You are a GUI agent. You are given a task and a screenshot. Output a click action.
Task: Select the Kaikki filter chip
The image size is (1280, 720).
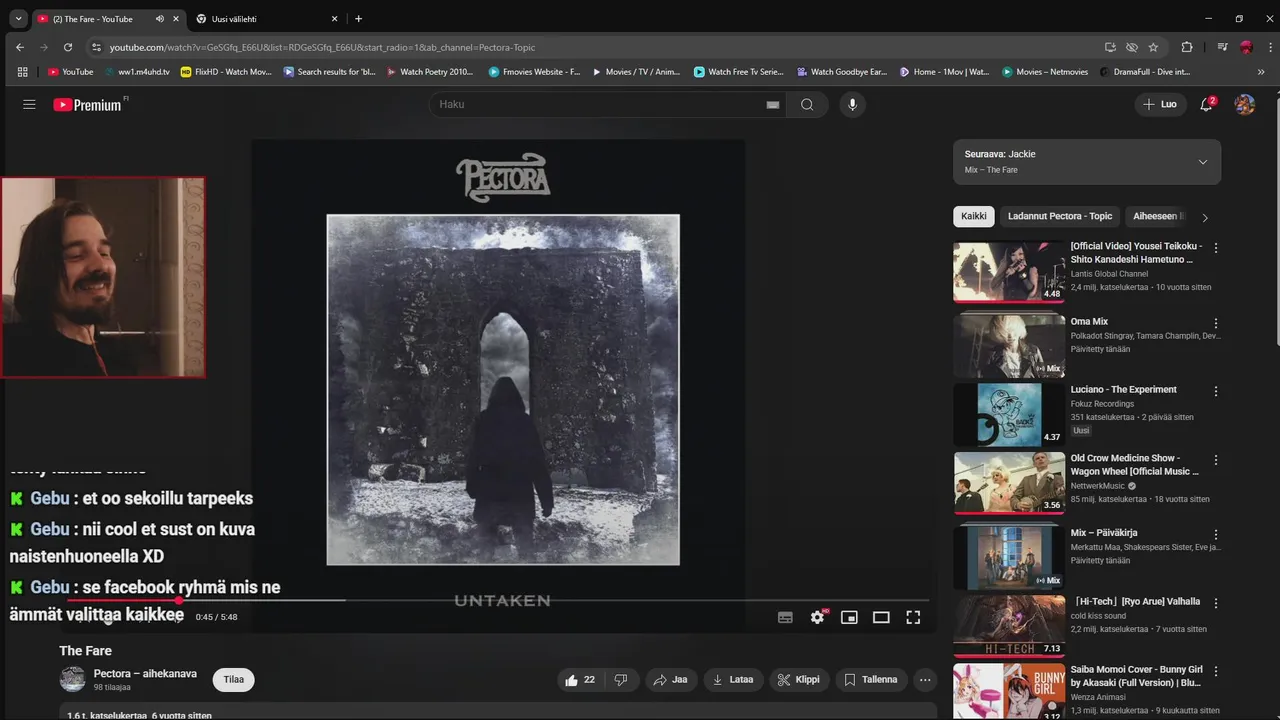[x=974, y=216]
